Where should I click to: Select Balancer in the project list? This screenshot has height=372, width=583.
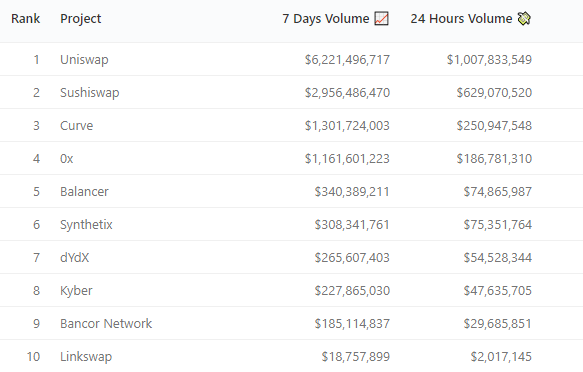84,192
